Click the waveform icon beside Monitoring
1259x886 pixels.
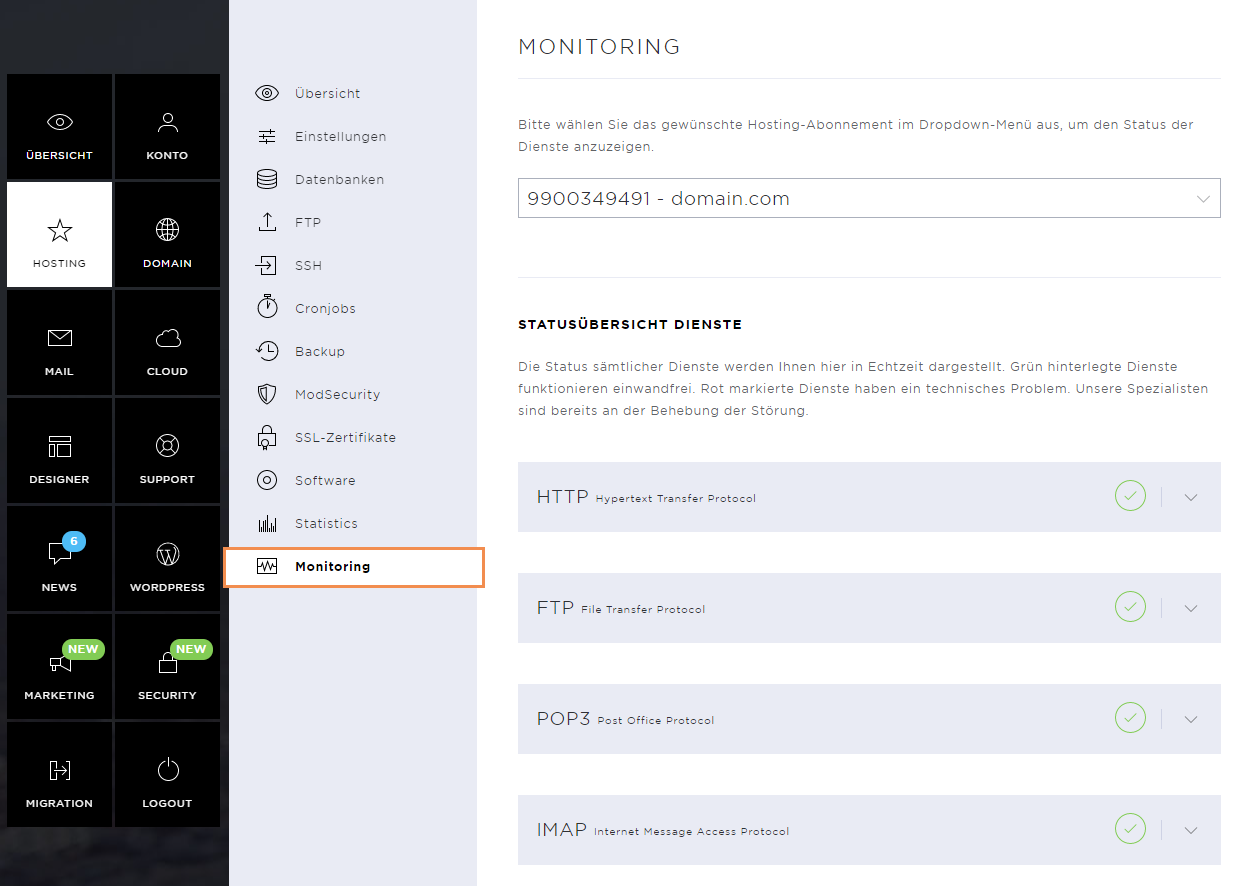click(267, 566)
